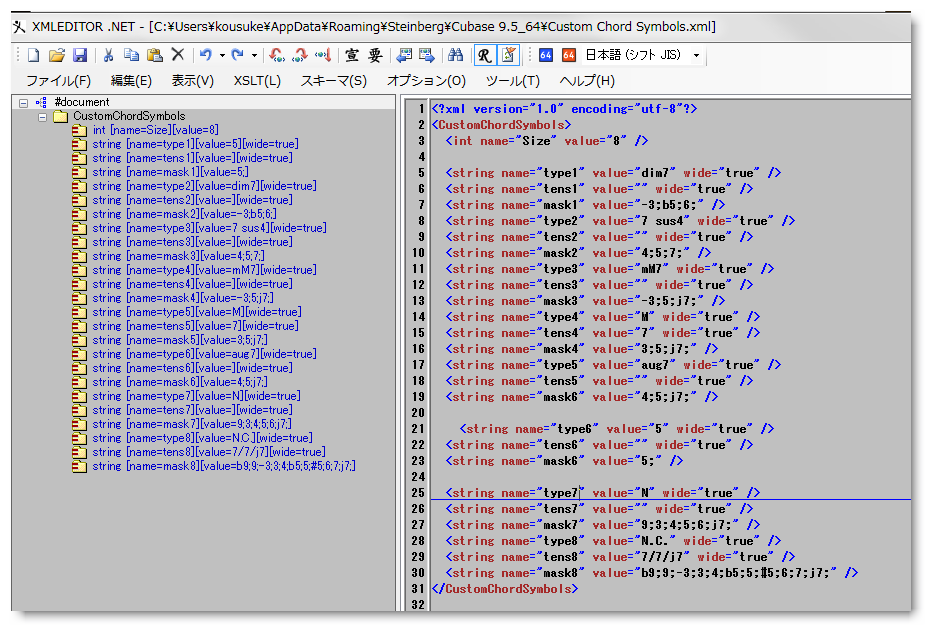
Task: Click the closing </CustomChordSymbols> tag in the editor
Action: pos(505,589)
